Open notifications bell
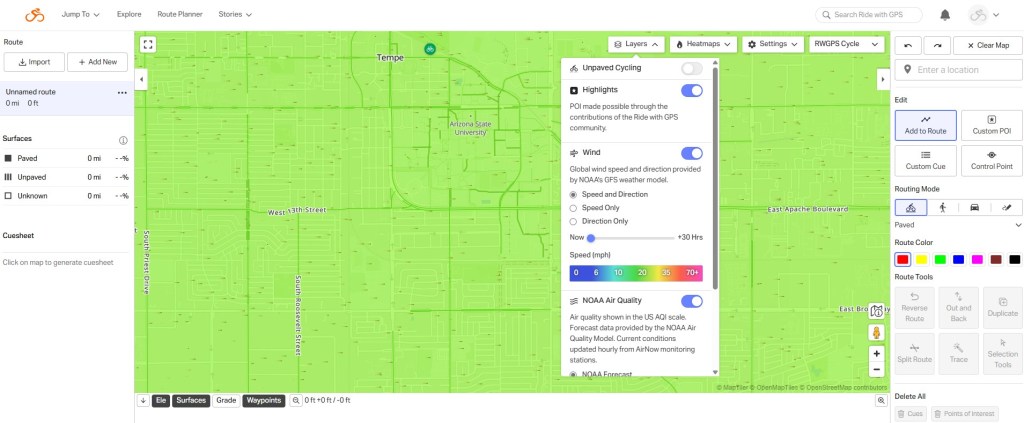 (x=945, y=14)
